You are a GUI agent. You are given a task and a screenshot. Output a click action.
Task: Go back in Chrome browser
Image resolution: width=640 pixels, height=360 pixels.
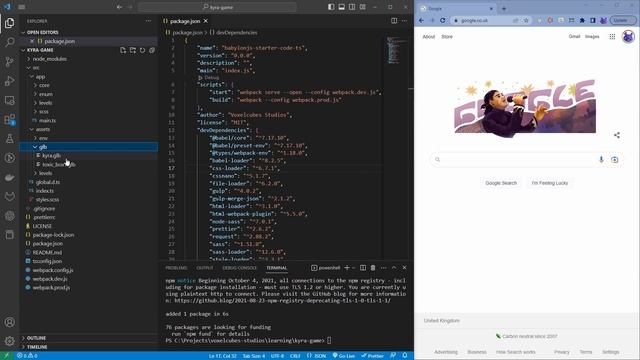point(422,20)
